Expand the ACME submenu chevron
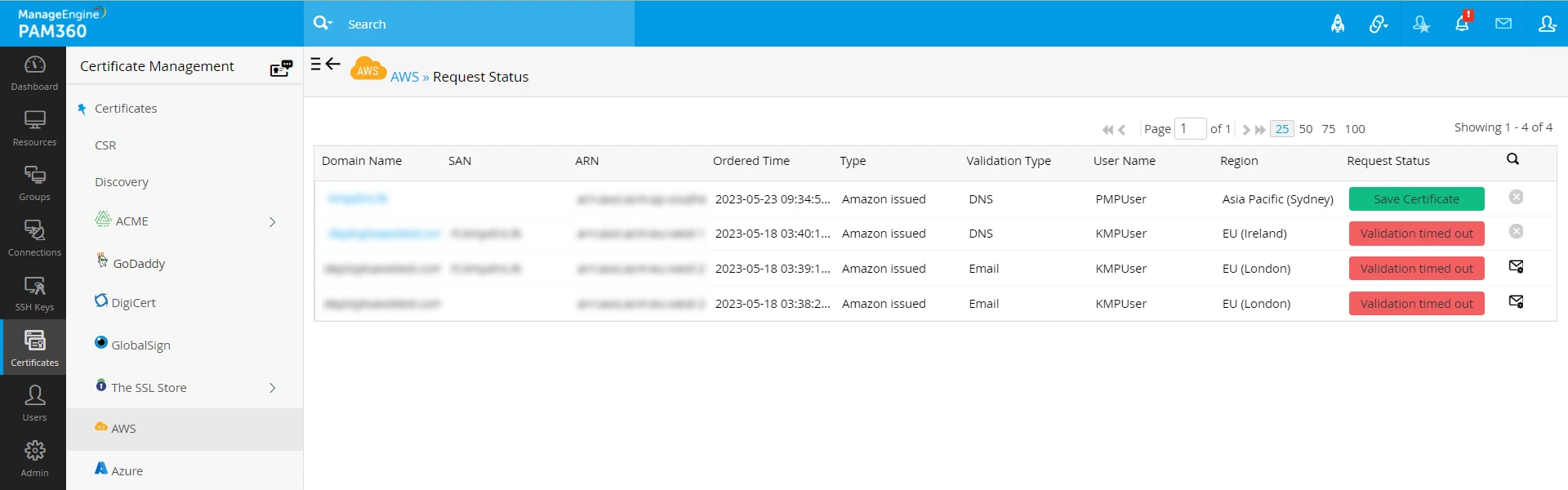The height and width of the screenshot is (490, 1568). pyautogui.click(x=273, y=221)
